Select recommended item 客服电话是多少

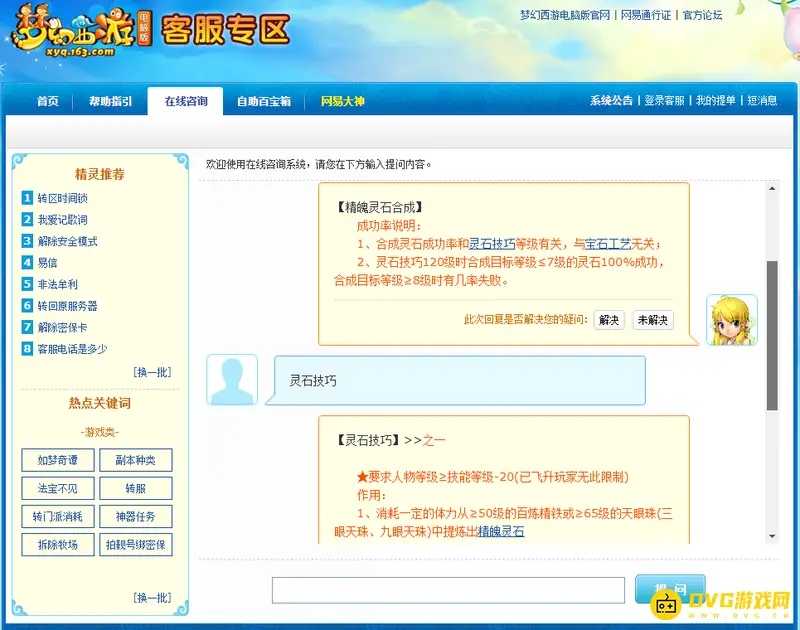pyautogui.click(x=72, y=349)
